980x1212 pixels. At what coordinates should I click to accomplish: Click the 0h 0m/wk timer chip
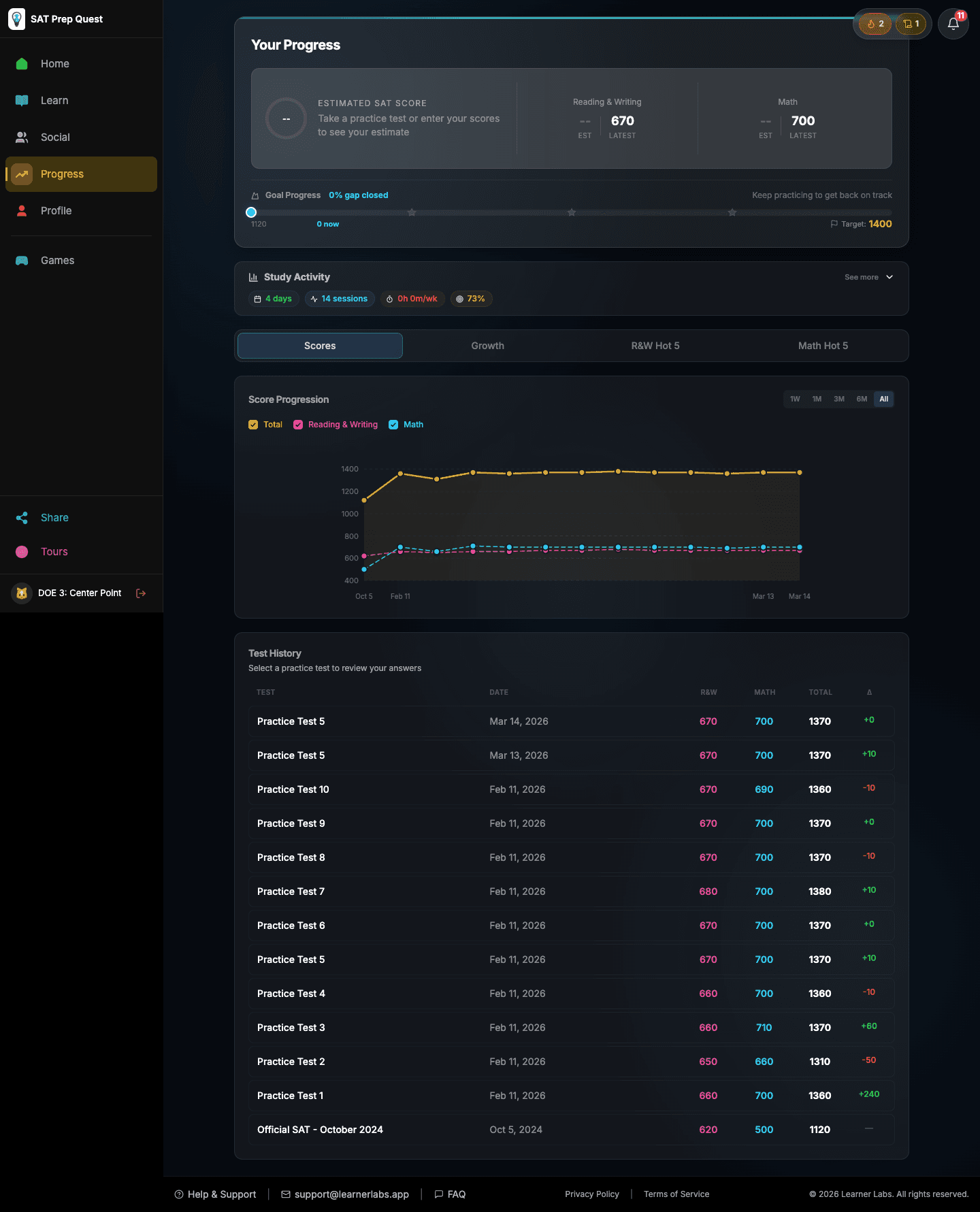pos(412,299)
